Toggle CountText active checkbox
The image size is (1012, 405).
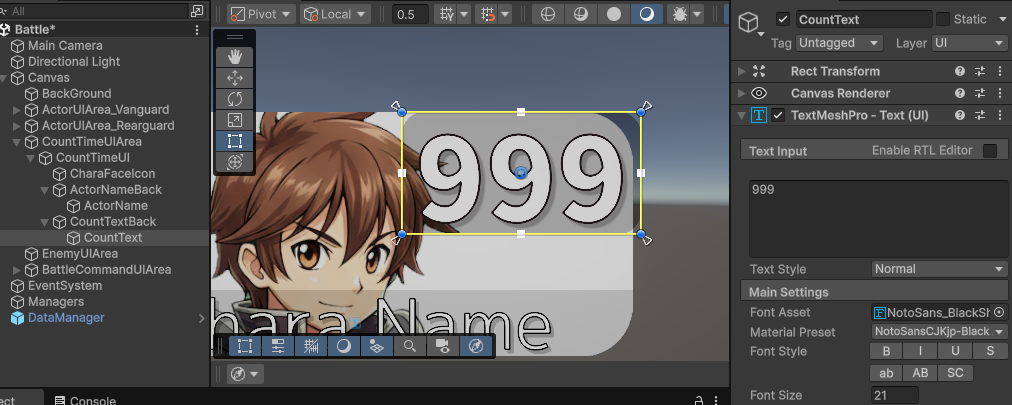coord(783,20)
